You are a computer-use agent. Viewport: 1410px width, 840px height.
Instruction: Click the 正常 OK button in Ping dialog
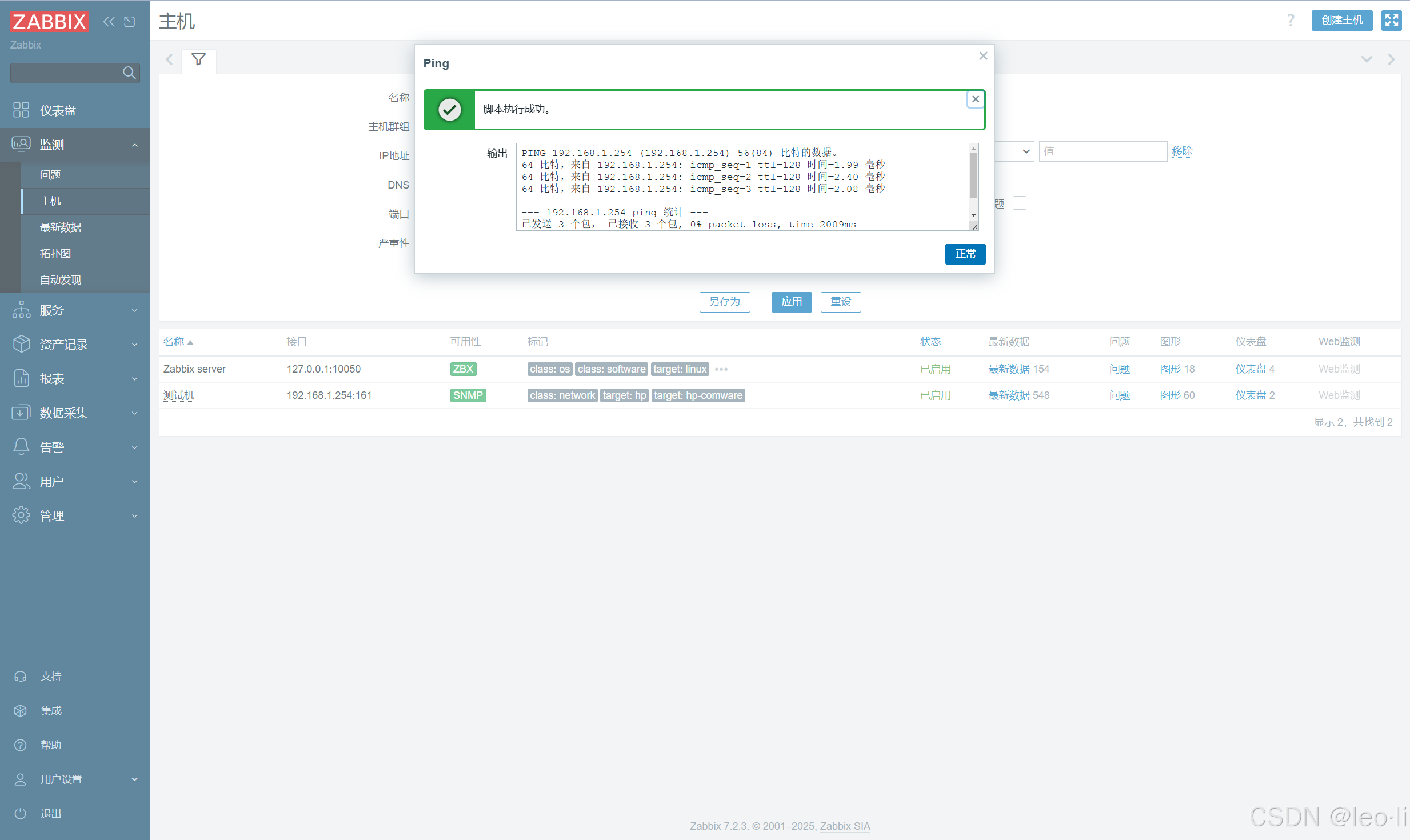(x=965, y=254)
